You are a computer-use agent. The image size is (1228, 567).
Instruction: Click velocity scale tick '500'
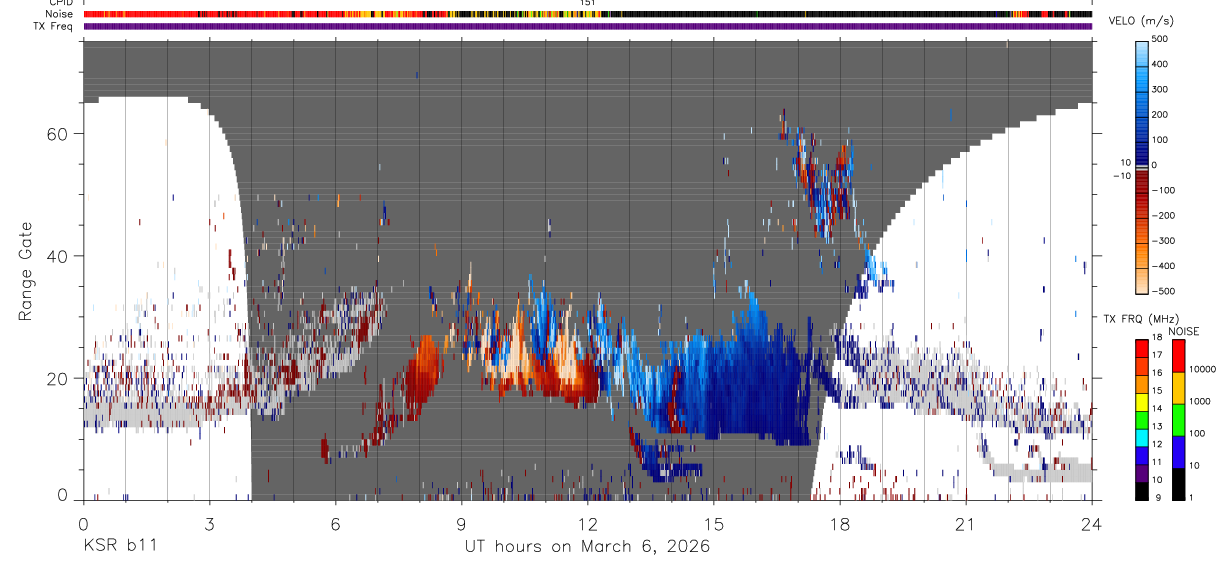1161,39
